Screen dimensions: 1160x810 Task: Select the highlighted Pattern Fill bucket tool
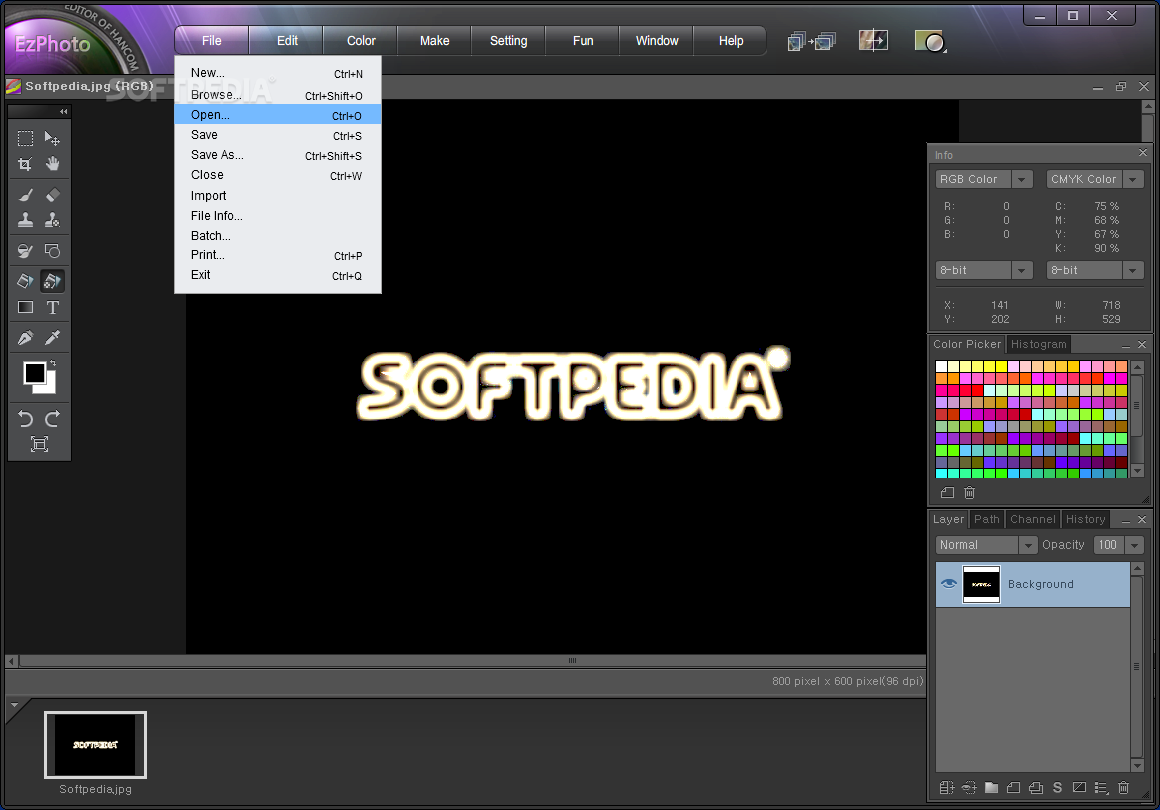coord(53,281)
